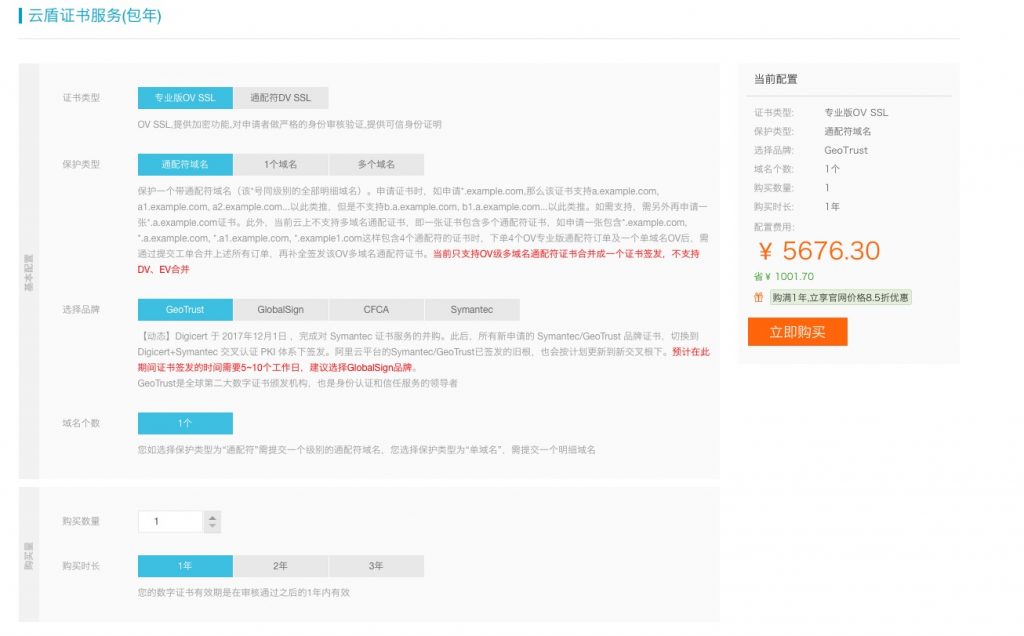Screen dimensions: 1024x636
Task: Switch brand to GlobalSign
Action: coord(280,310)
